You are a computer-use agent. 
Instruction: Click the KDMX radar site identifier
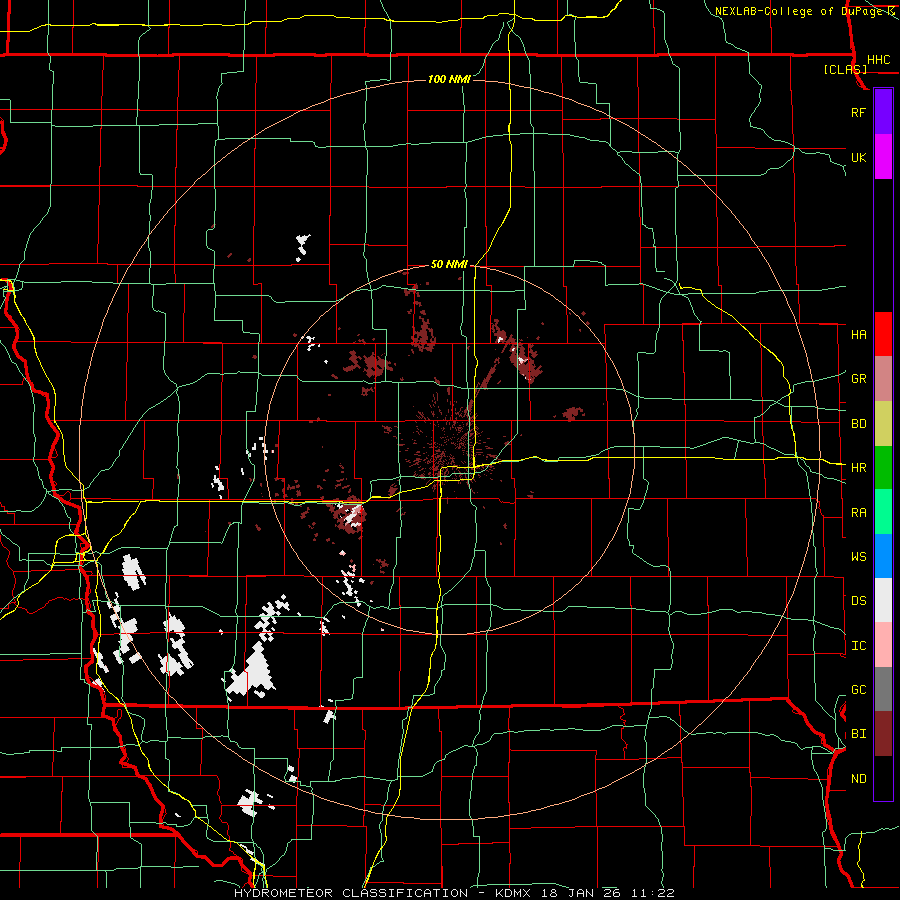click(x=515, y=893)
